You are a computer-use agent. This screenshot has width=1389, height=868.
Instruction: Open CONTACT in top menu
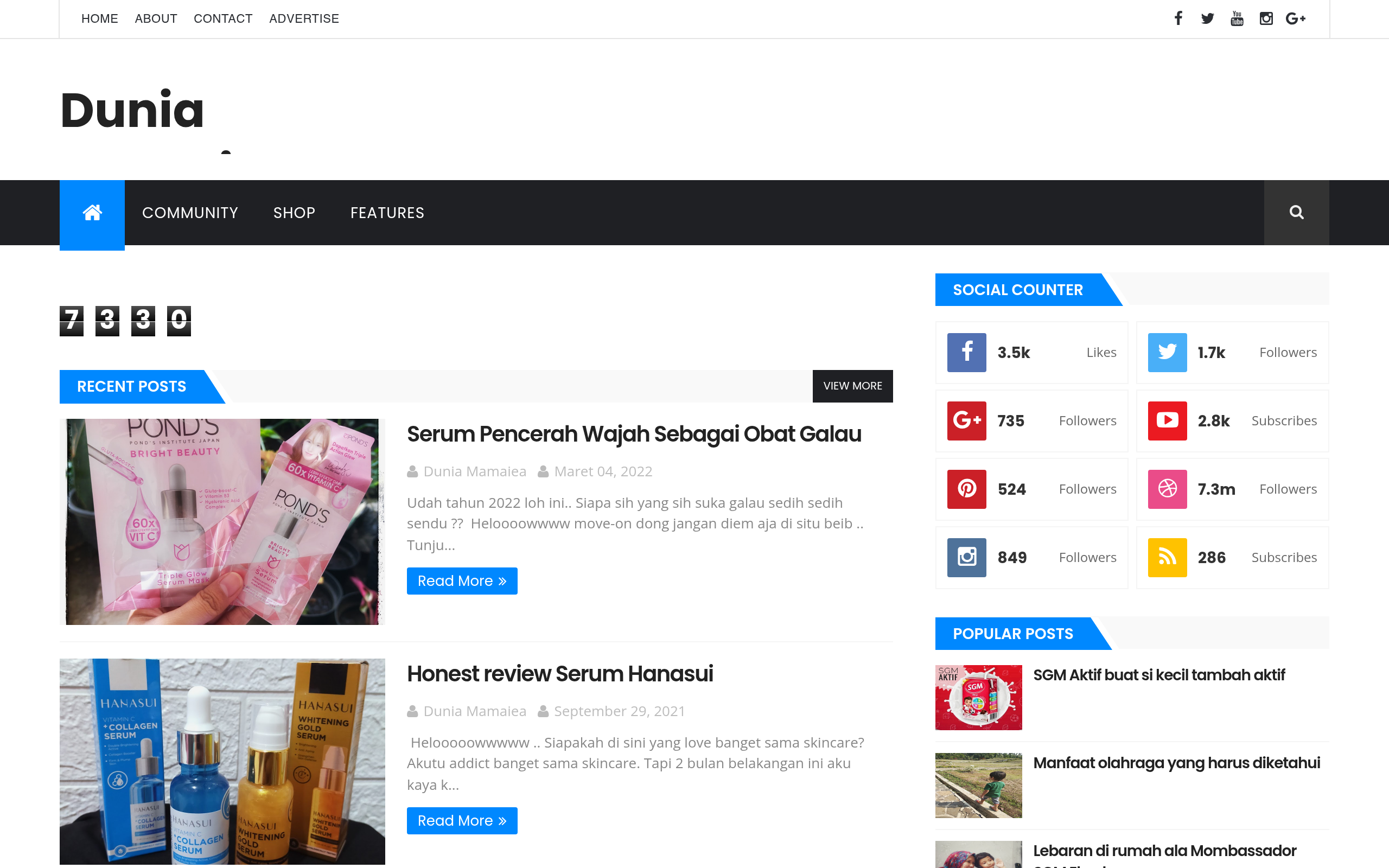222,19
